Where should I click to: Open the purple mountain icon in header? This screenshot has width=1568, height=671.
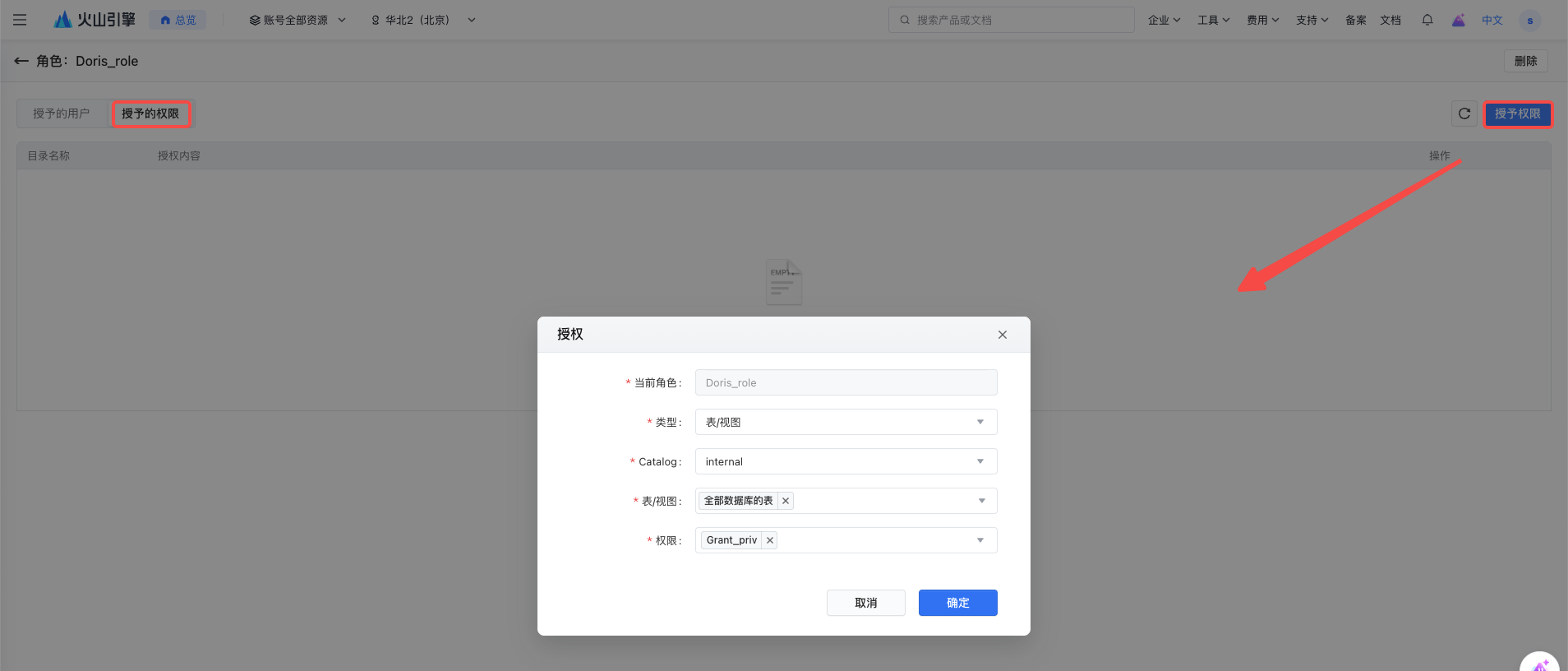[x=1458, y=20]
